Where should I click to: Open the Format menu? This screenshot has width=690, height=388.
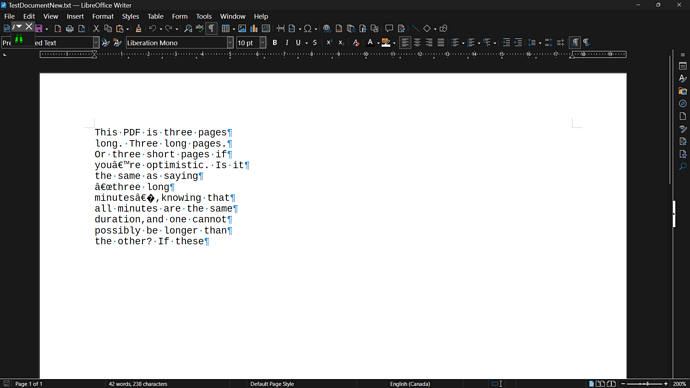[x=103, y=16]
